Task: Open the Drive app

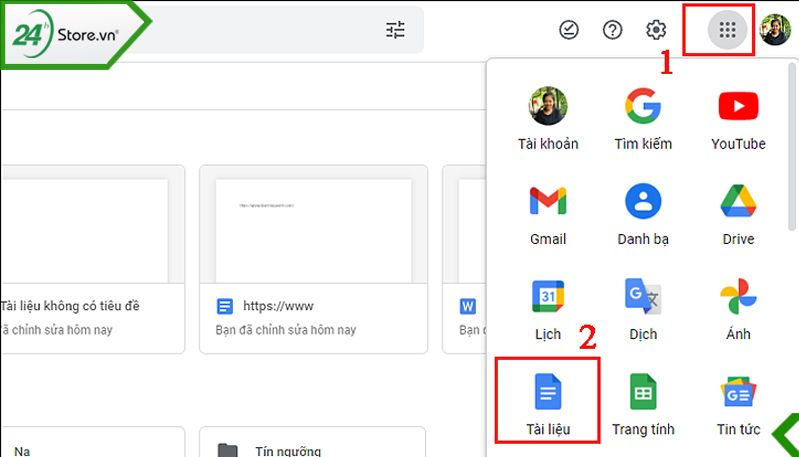Action: pyautogui.click(x=738, y=214)
